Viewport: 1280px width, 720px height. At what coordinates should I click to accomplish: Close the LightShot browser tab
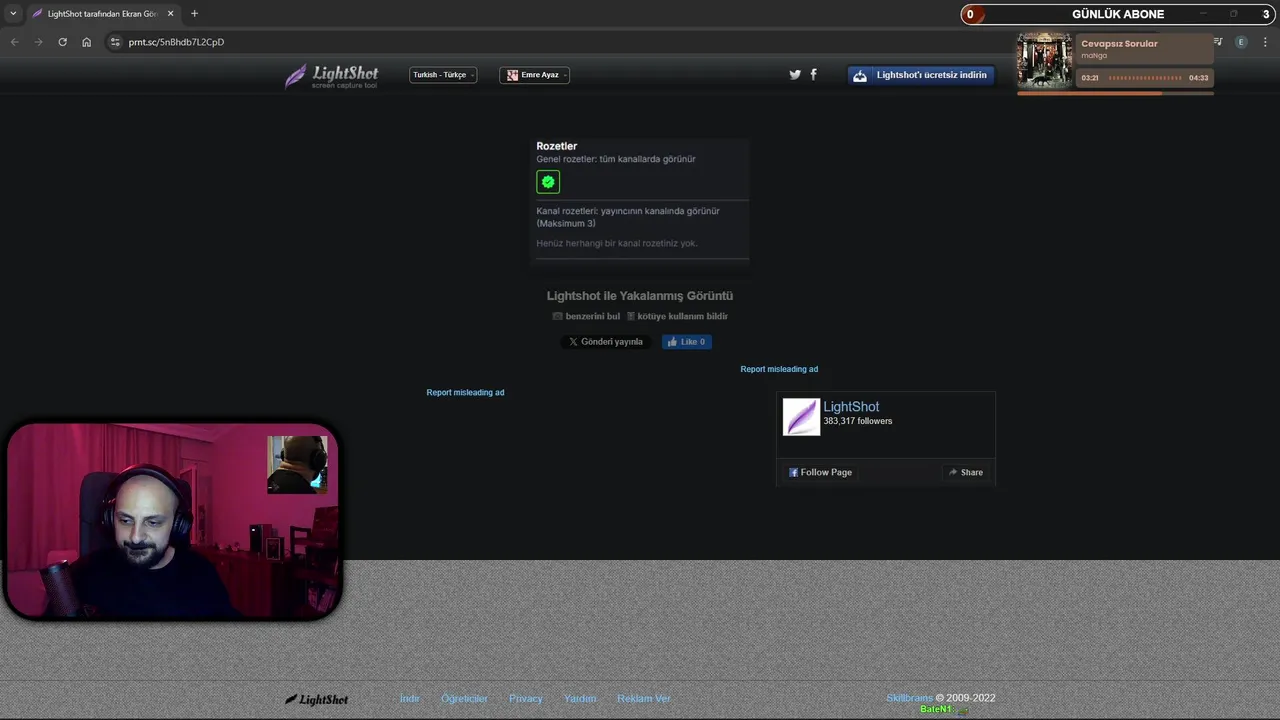pos(170,14)
